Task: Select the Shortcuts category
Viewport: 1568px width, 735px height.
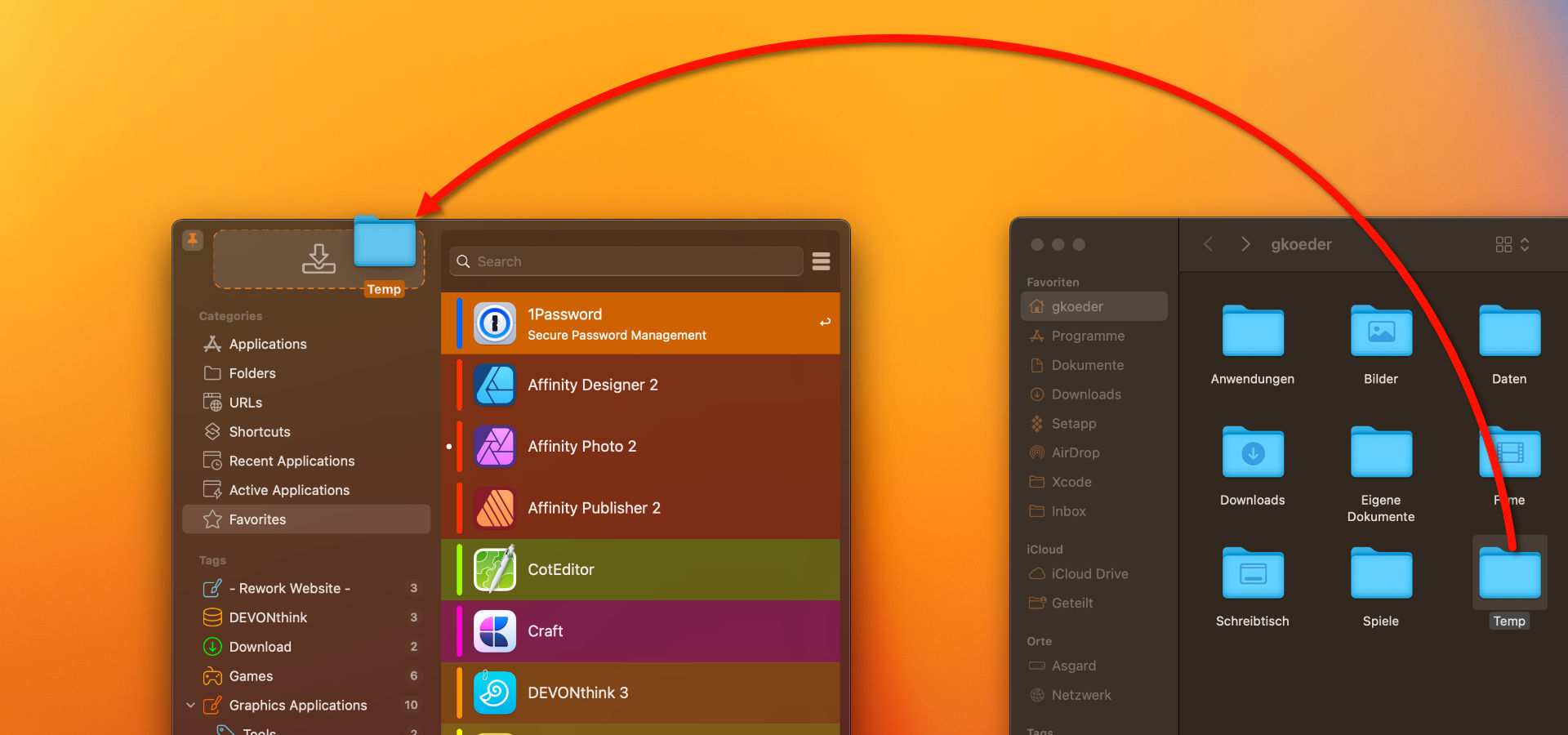Action: coord(306,432)
